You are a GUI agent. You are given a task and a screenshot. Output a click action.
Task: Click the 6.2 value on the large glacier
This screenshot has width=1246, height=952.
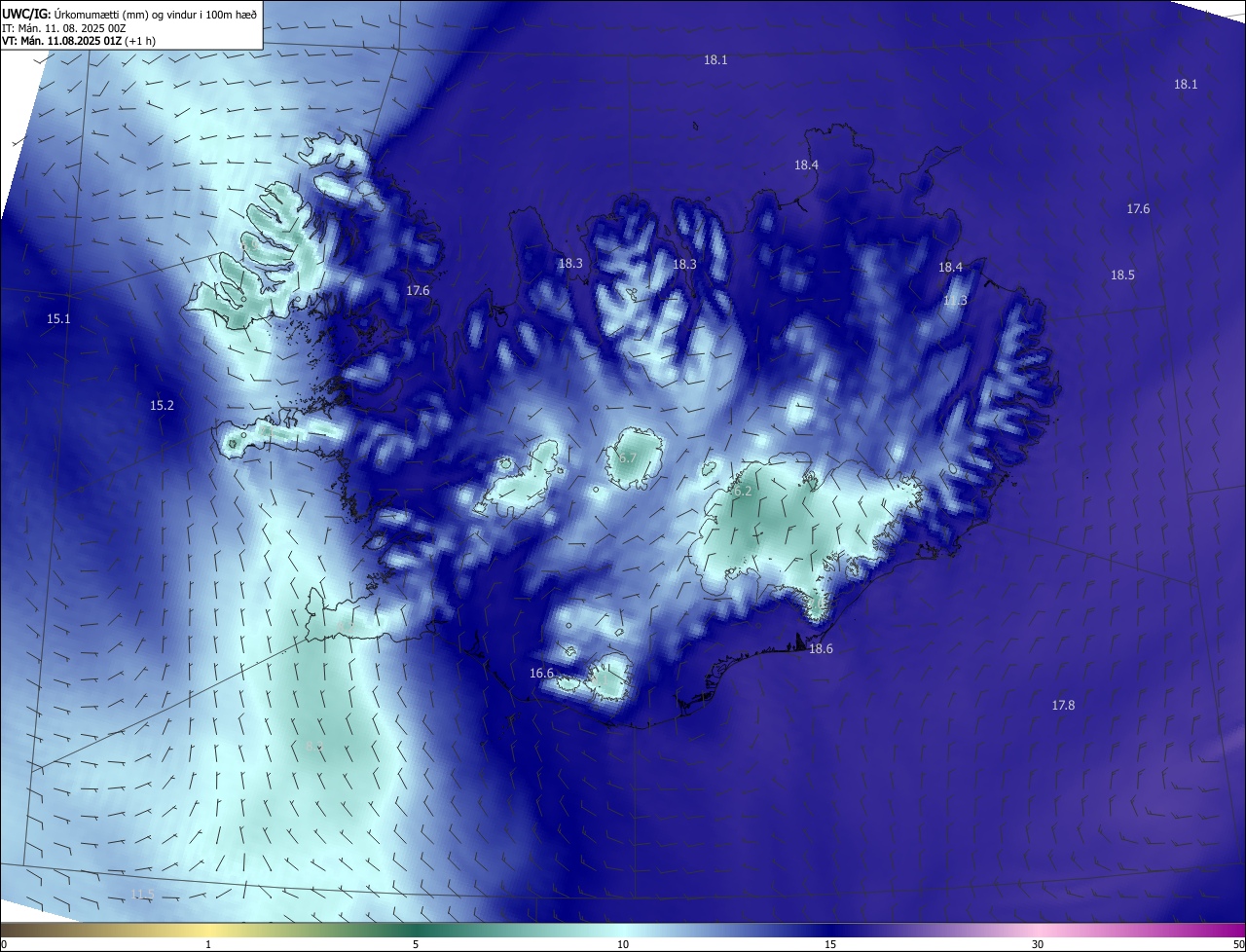pos(743,492)
